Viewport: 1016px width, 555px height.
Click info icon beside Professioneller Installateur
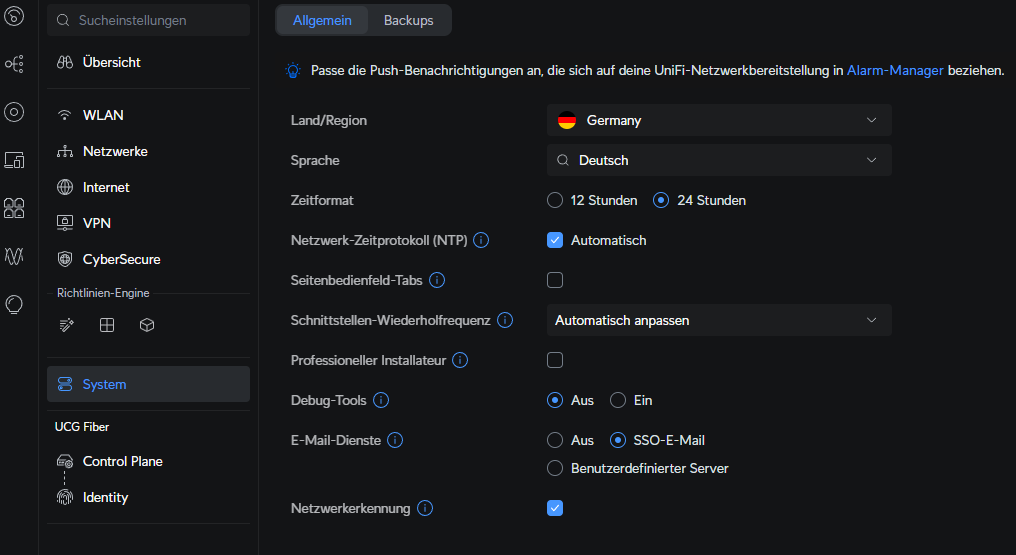pyautogui.click(x=460, y=360)
